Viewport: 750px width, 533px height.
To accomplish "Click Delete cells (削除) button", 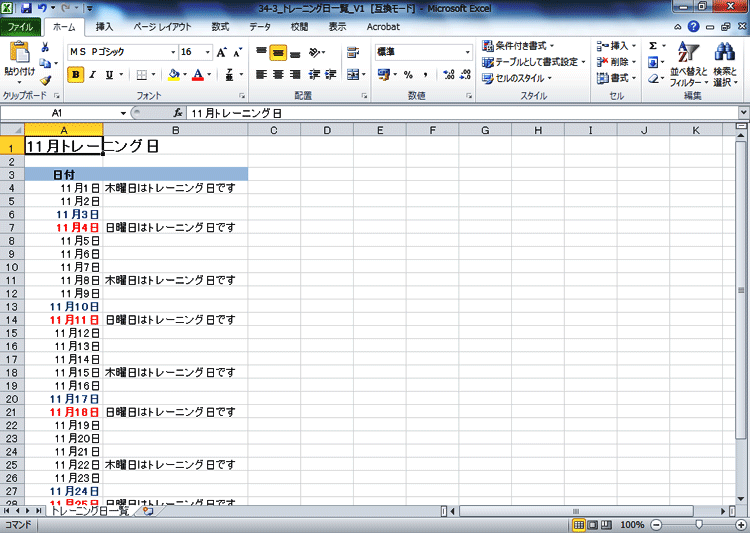I will [x=616, y=62].
